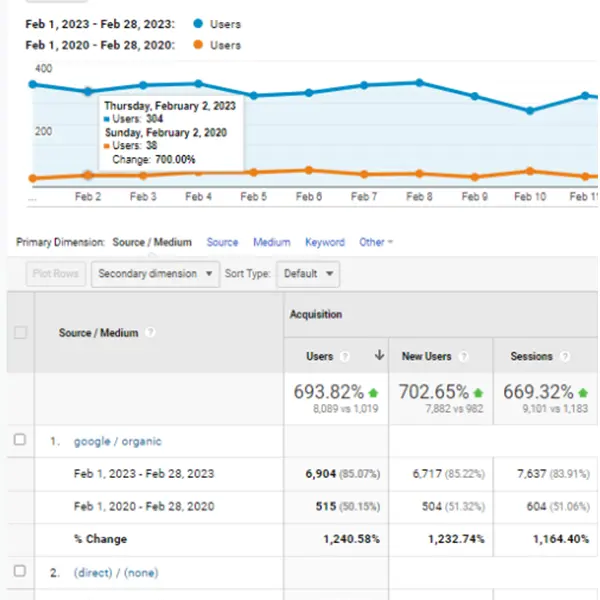Click the Acquisition column group header
The height and width of the screenshot is (600, 600).
pos(316,314)
